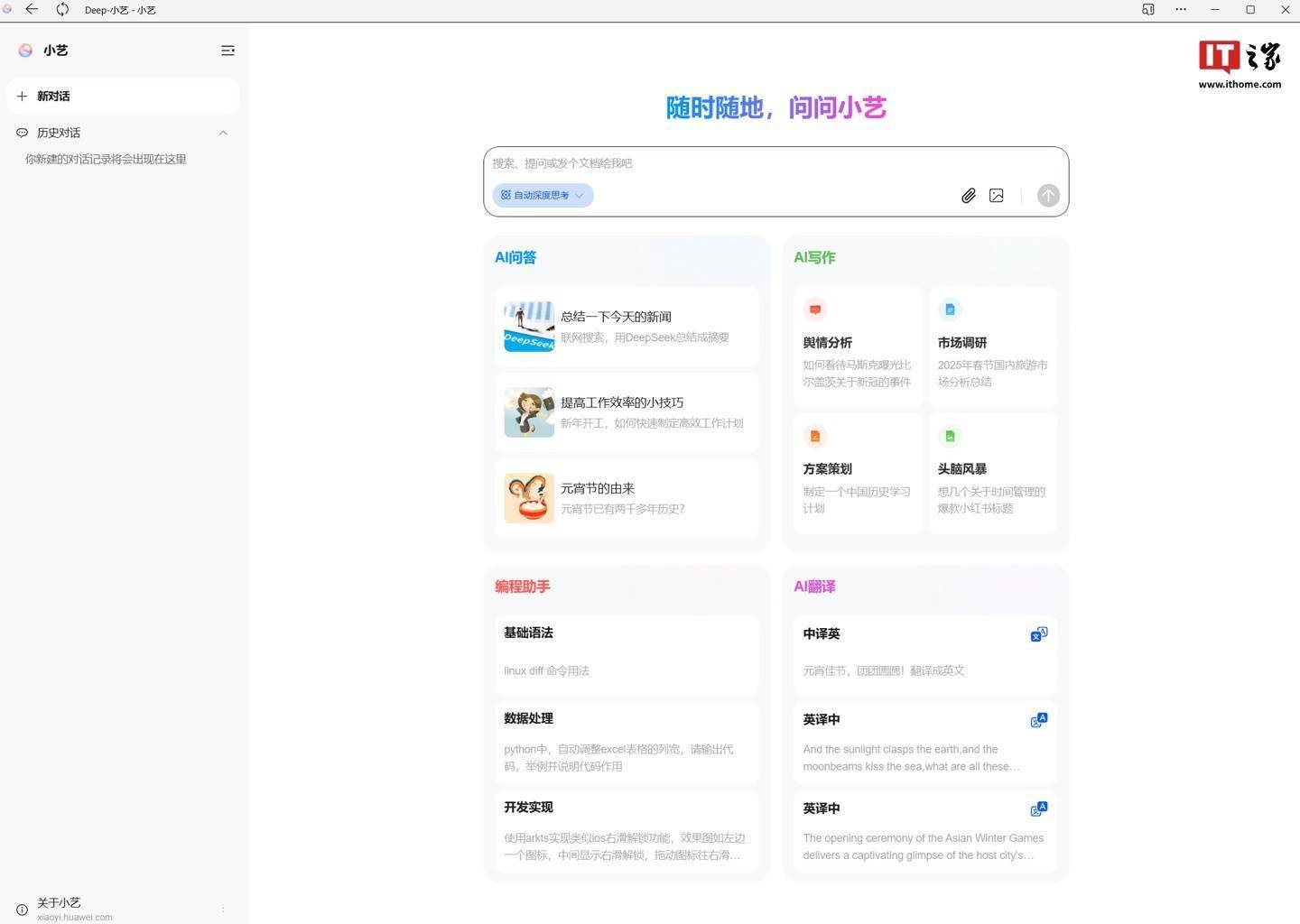
Task: Pick the 头脑风暴 writing card
Action: pos(992,474)
